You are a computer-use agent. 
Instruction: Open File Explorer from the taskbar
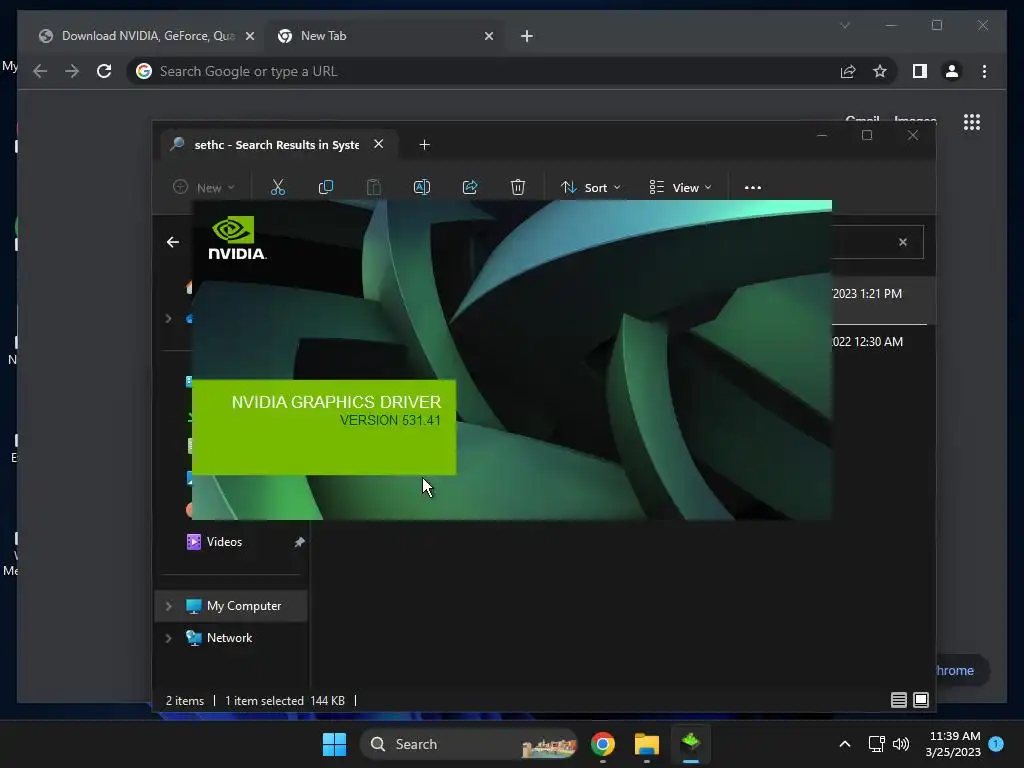coord(647,744)
